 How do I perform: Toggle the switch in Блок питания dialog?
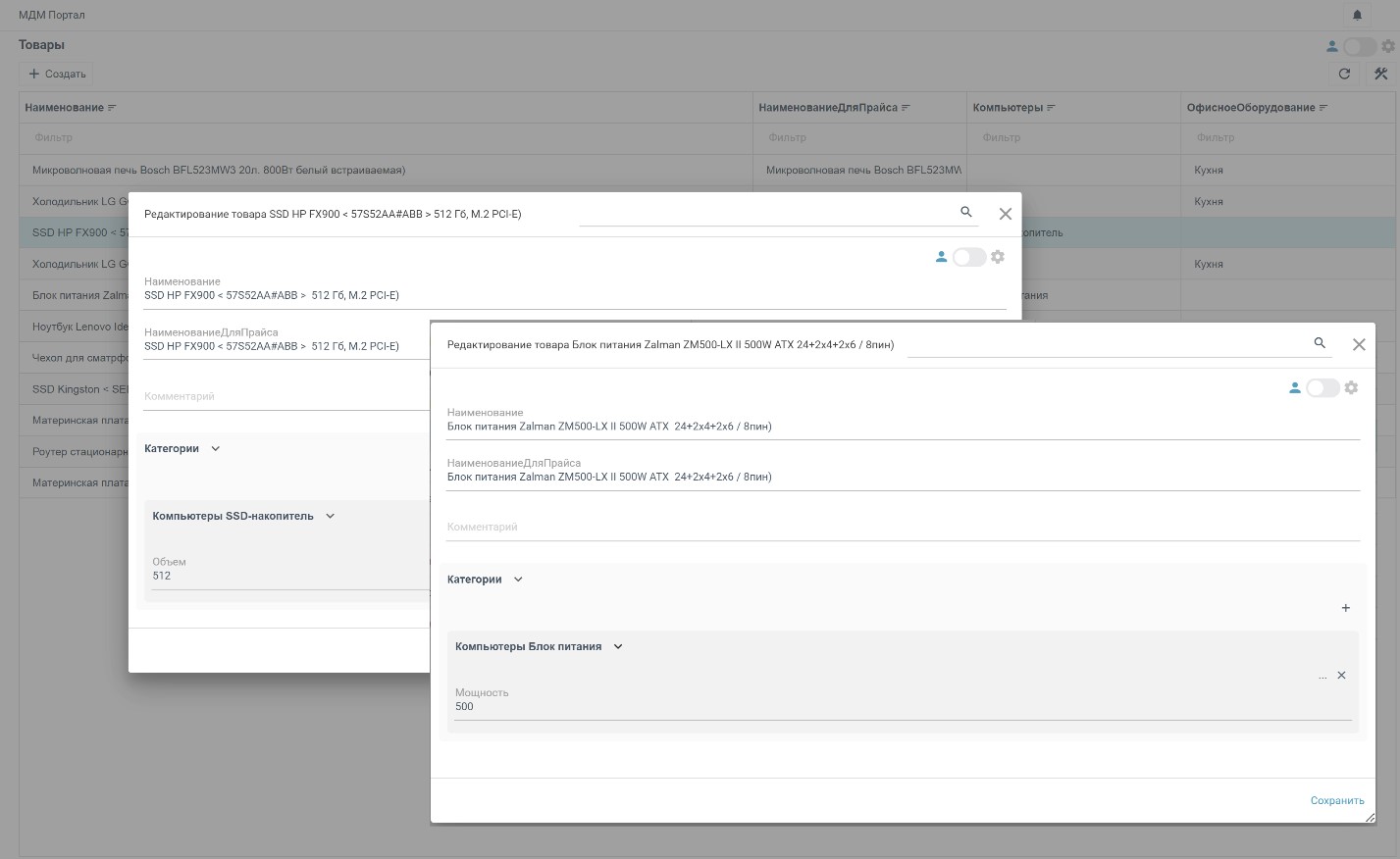point(1322,387)
